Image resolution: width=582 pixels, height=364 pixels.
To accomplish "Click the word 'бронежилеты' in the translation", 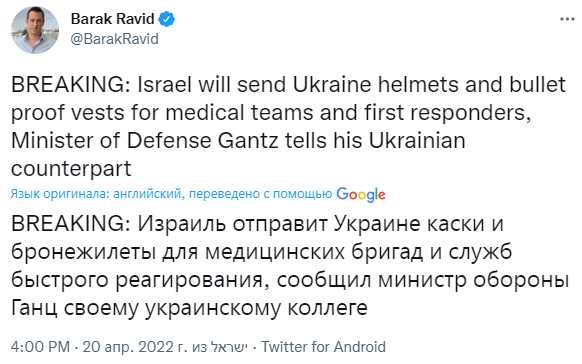I will [x=83, y=252].
